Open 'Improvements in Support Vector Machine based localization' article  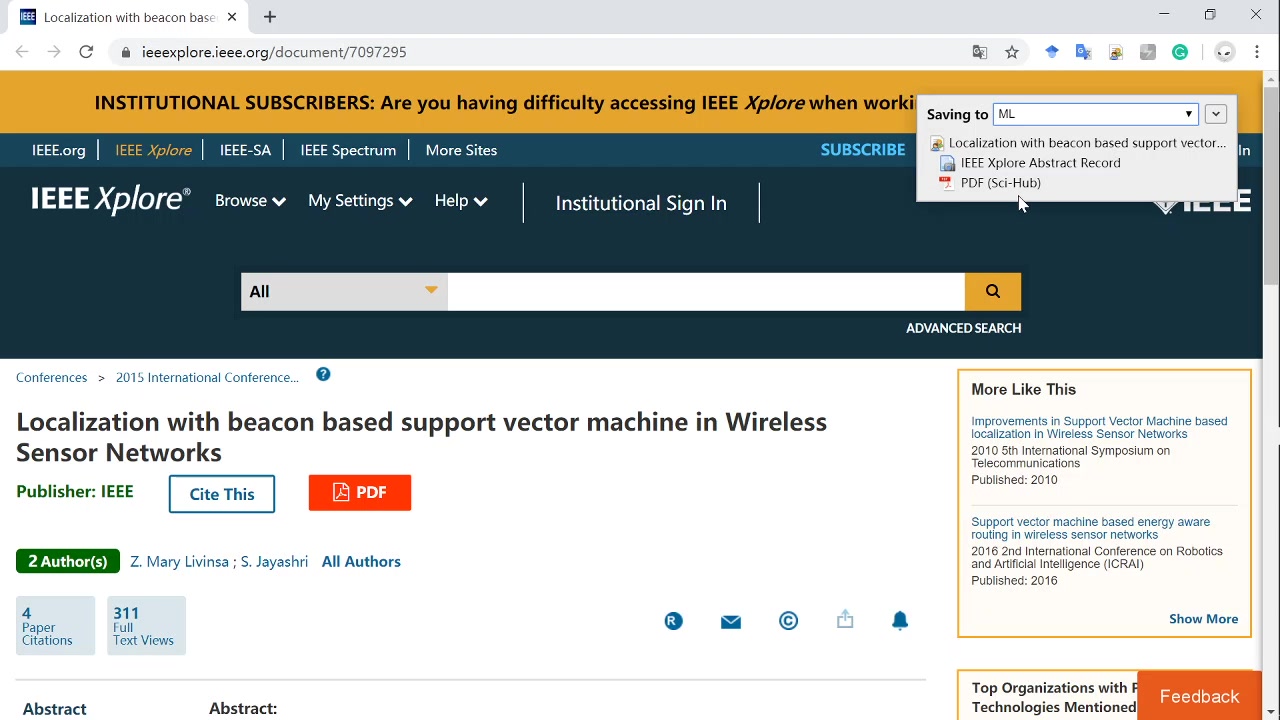point(1099,427)
